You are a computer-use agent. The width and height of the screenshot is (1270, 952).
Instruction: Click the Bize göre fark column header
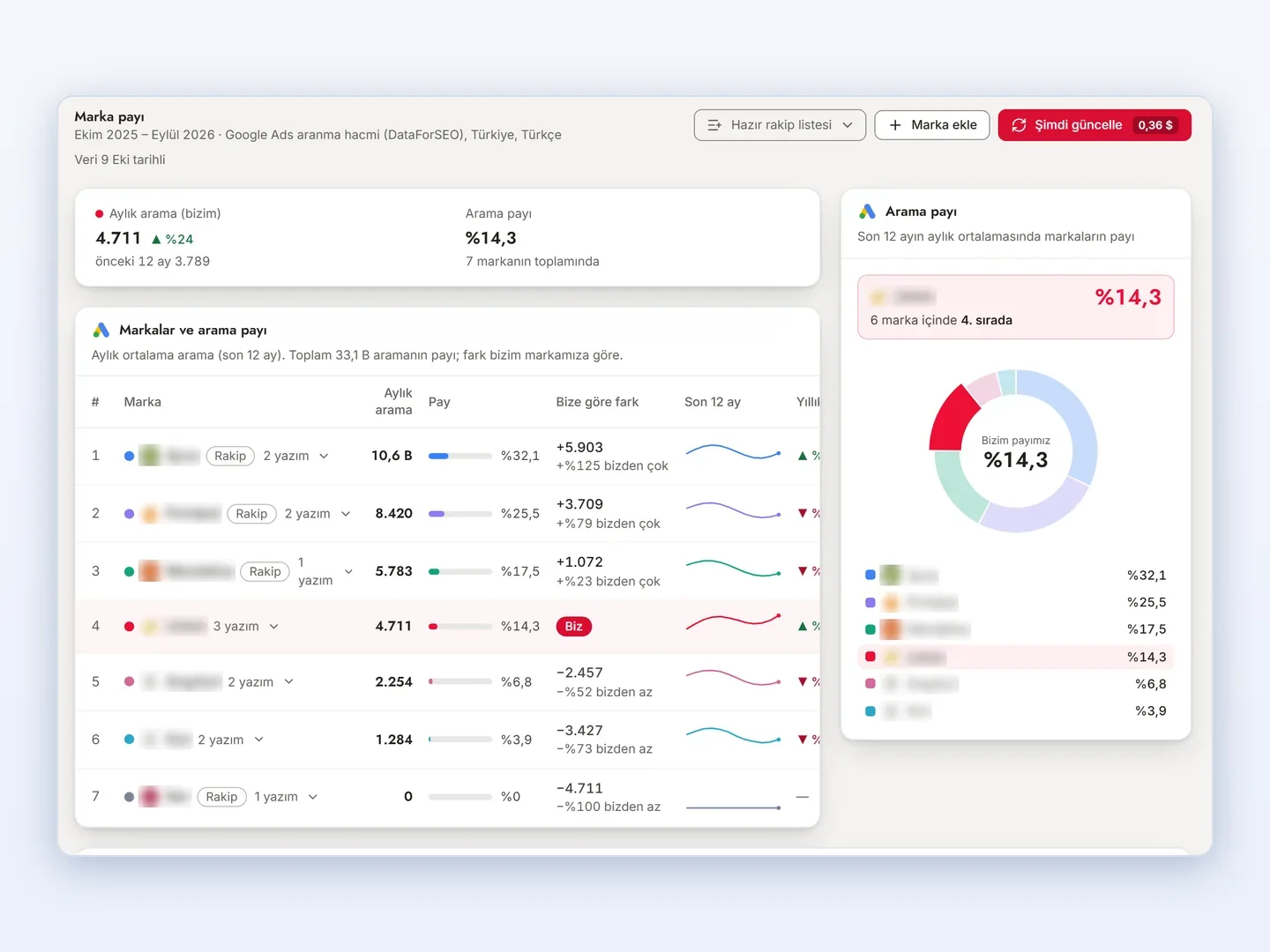coord(597,402)
